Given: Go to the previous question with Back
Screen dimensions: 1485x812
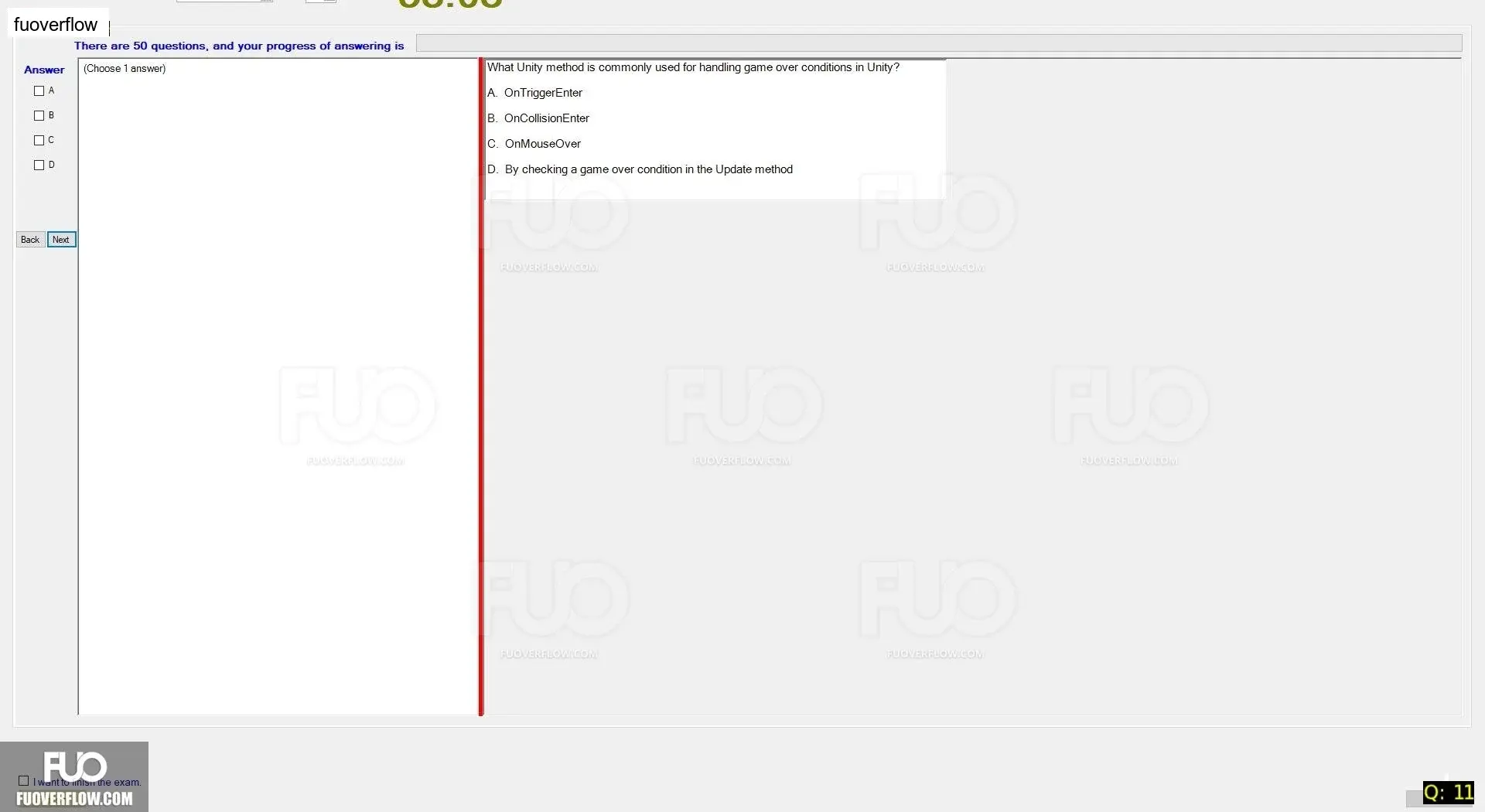Looking at the screenshot, I should tap(30, 240).
